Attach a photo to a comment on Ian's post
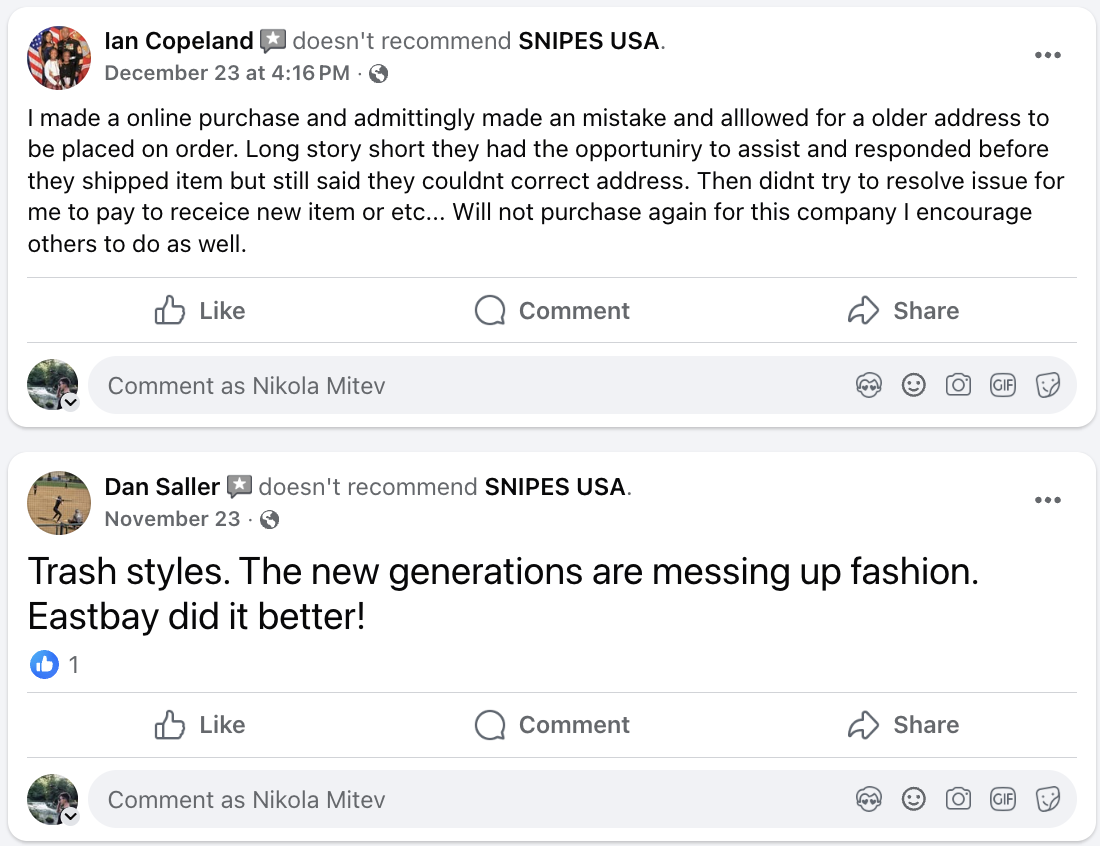 point(958,384)
